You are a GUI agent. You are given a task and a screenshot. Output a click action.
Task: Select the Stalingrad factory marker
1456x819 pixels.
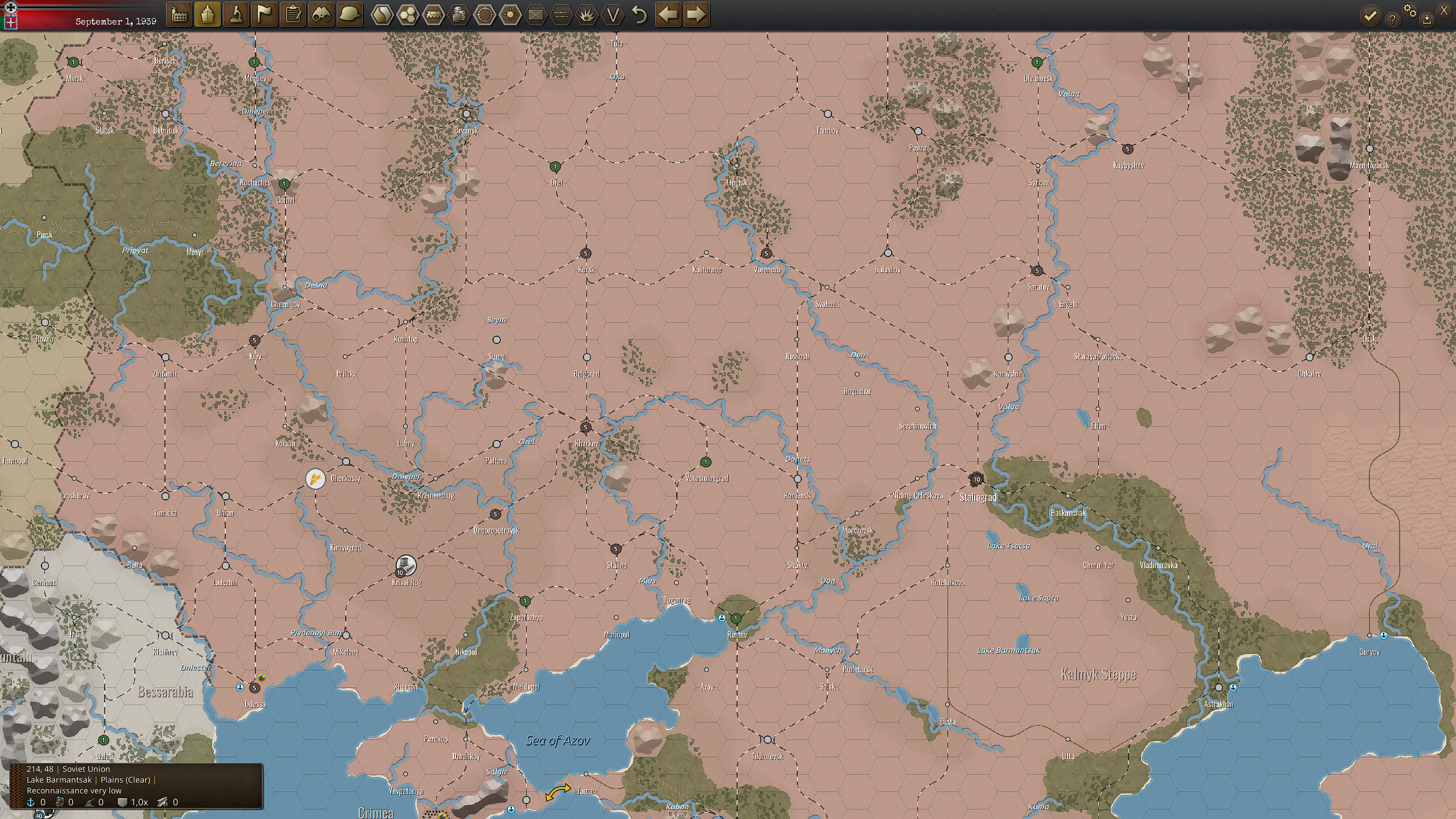(977, 479)
